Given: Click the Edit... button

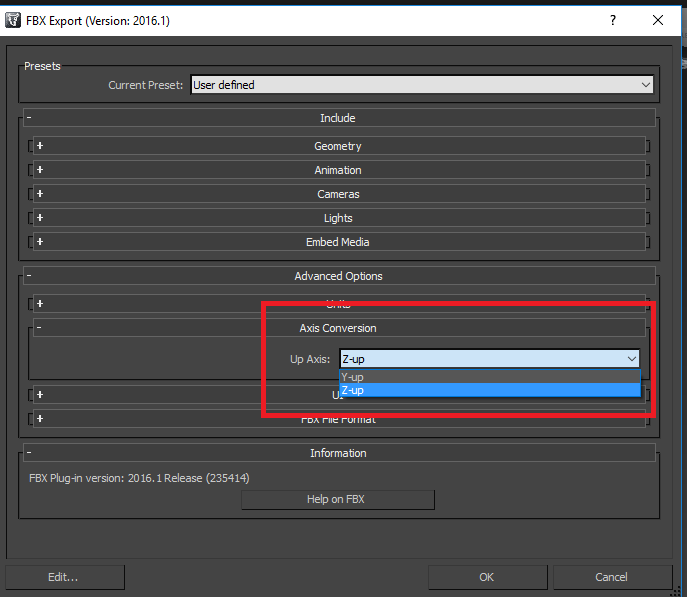Looking at the screenshot, I should 65,577.
